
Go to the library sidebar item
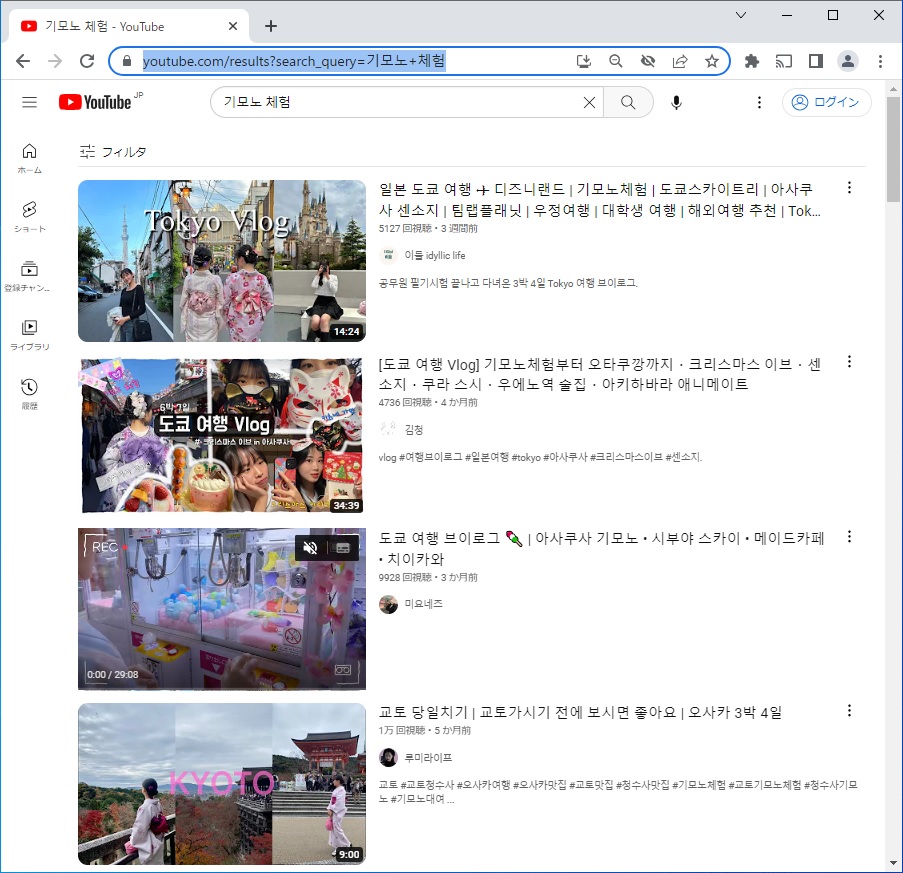[x=29, y=334]
